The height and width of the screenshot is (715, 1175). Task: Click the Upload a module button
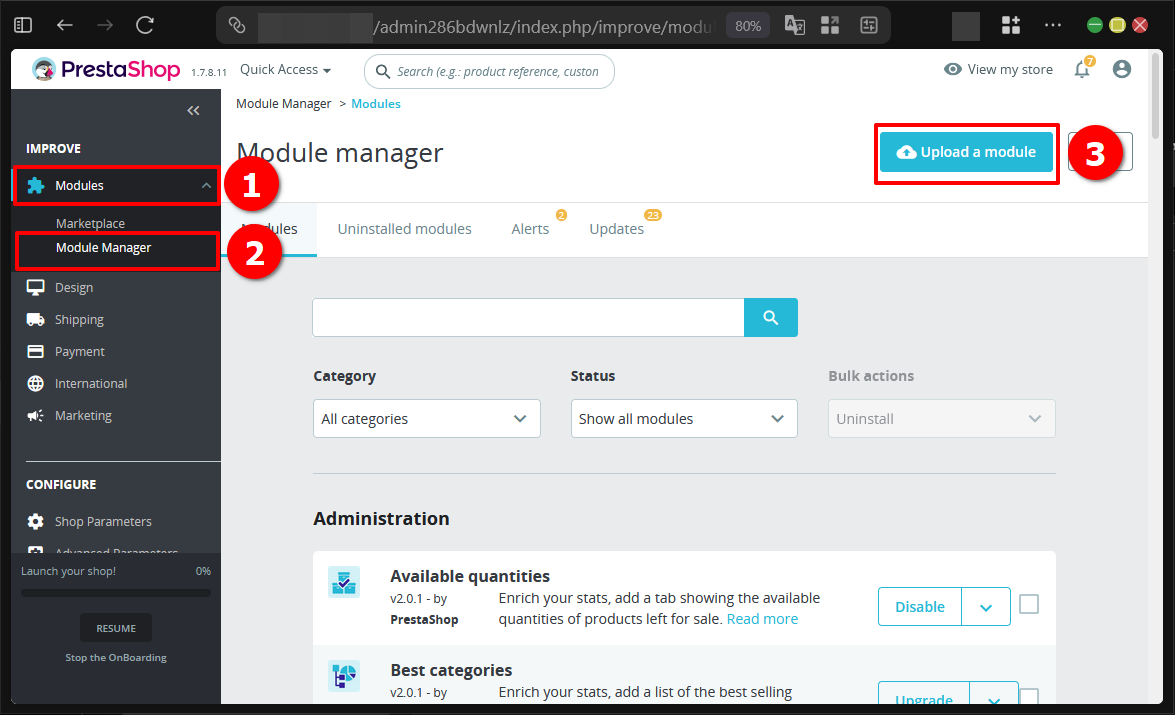[966, 151]
